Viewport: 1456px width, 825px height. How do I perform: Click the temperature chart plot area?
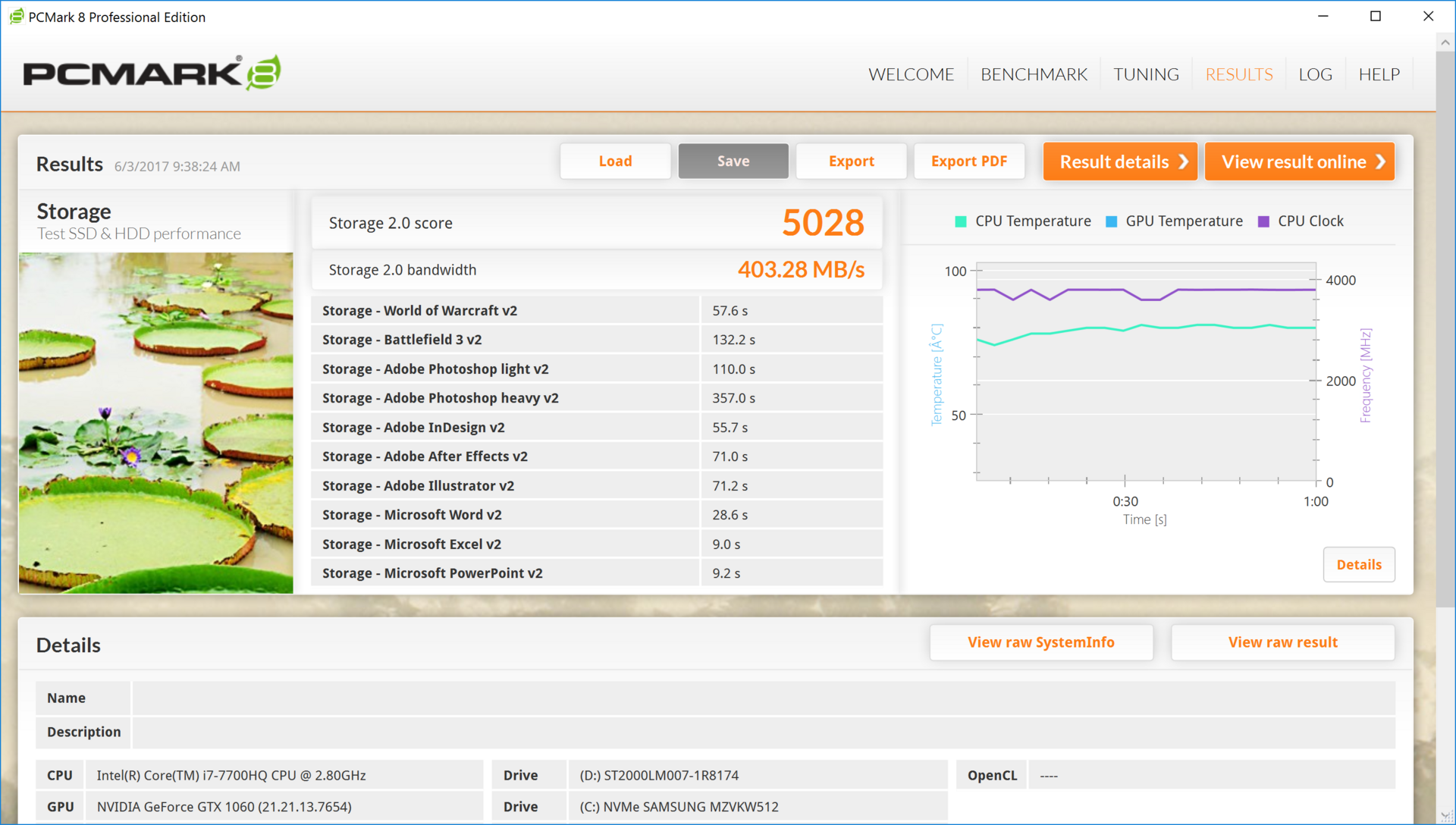[1146, 372]
